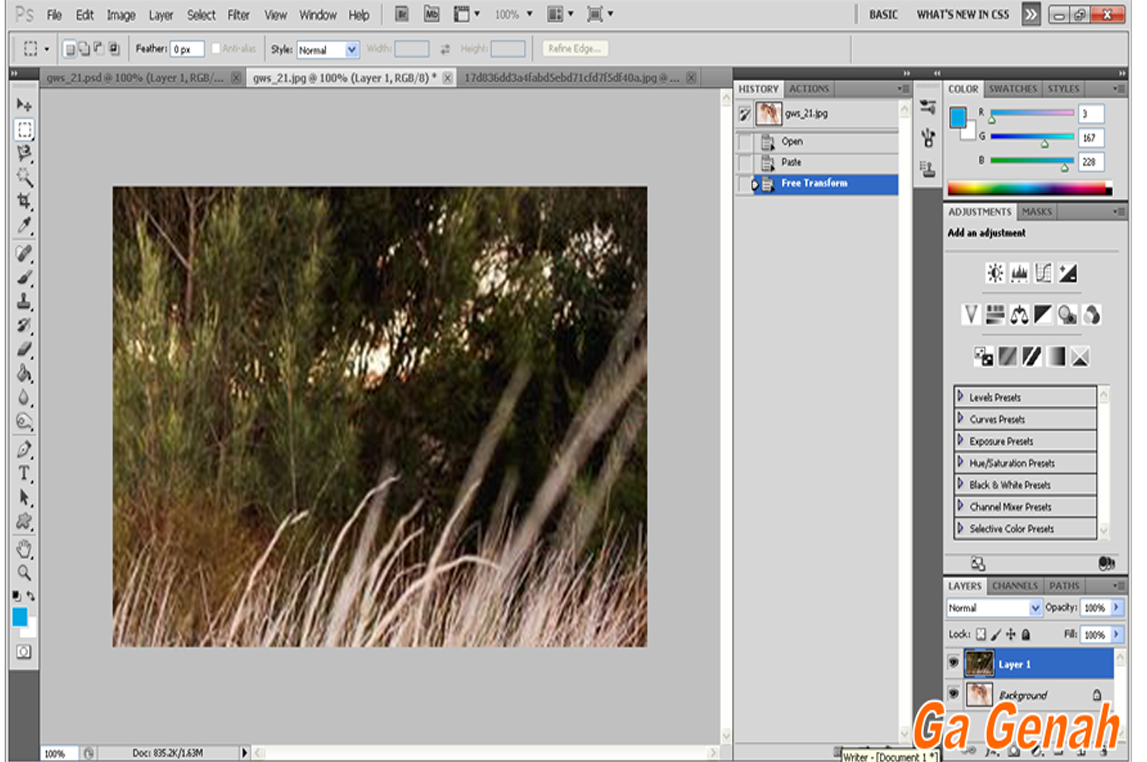Open the Window menu
Viewport: 1147px width, 762px height.
point(317,14)
